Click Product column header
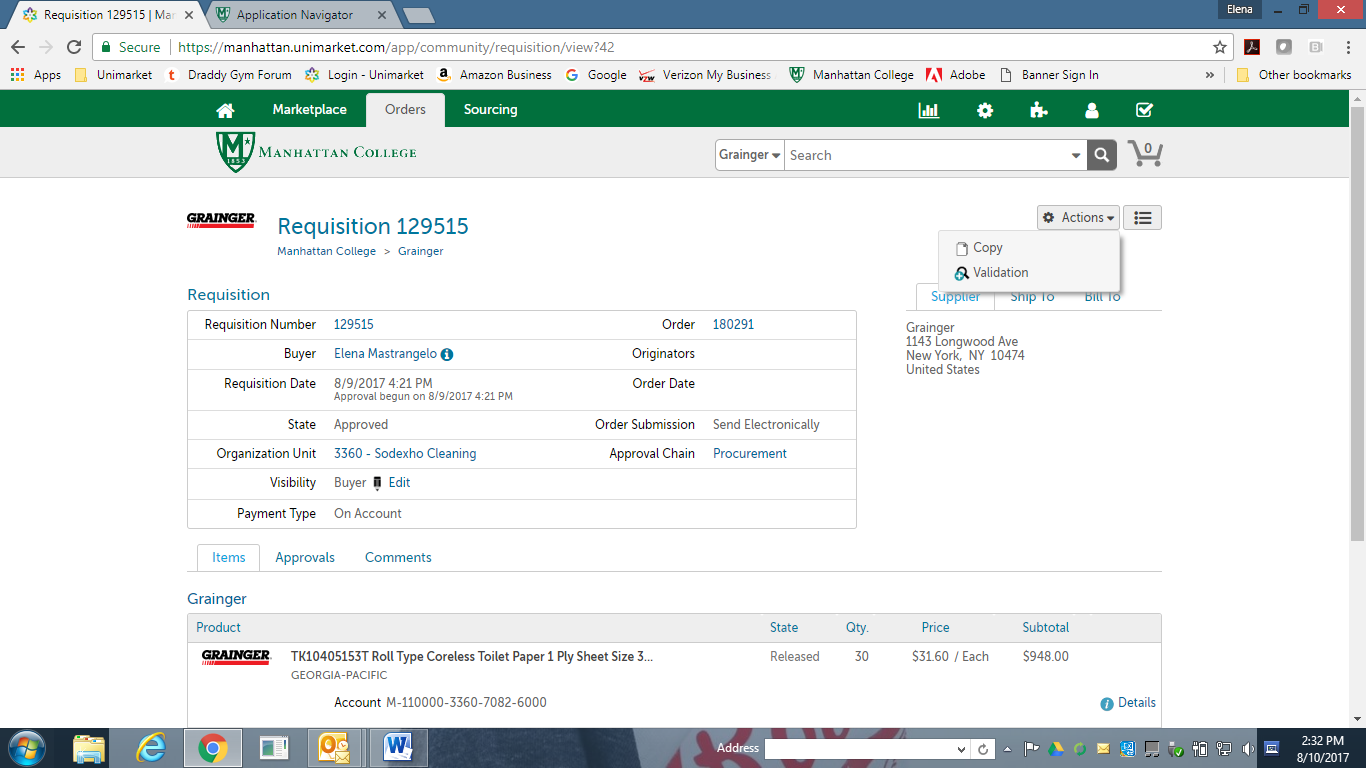This screenshot has width=1366, height=768. coord(218,628)
